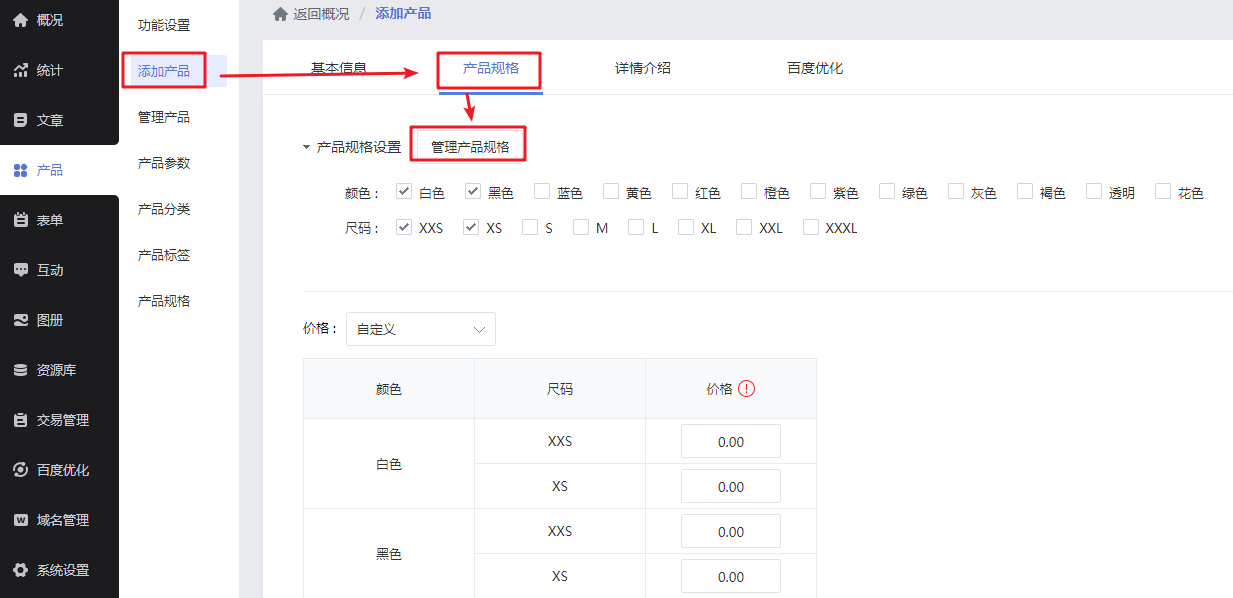
Task: Click the 颜色 table column header
Action: point(389,389)
